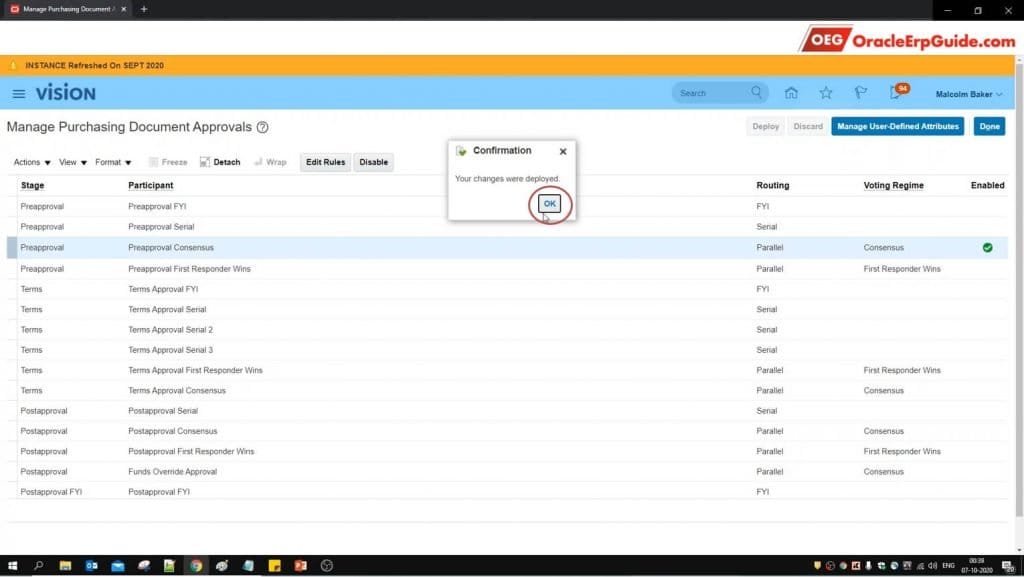
Task: Open the Malcolm Baker user menu
Action: click(x=968, y=94)
